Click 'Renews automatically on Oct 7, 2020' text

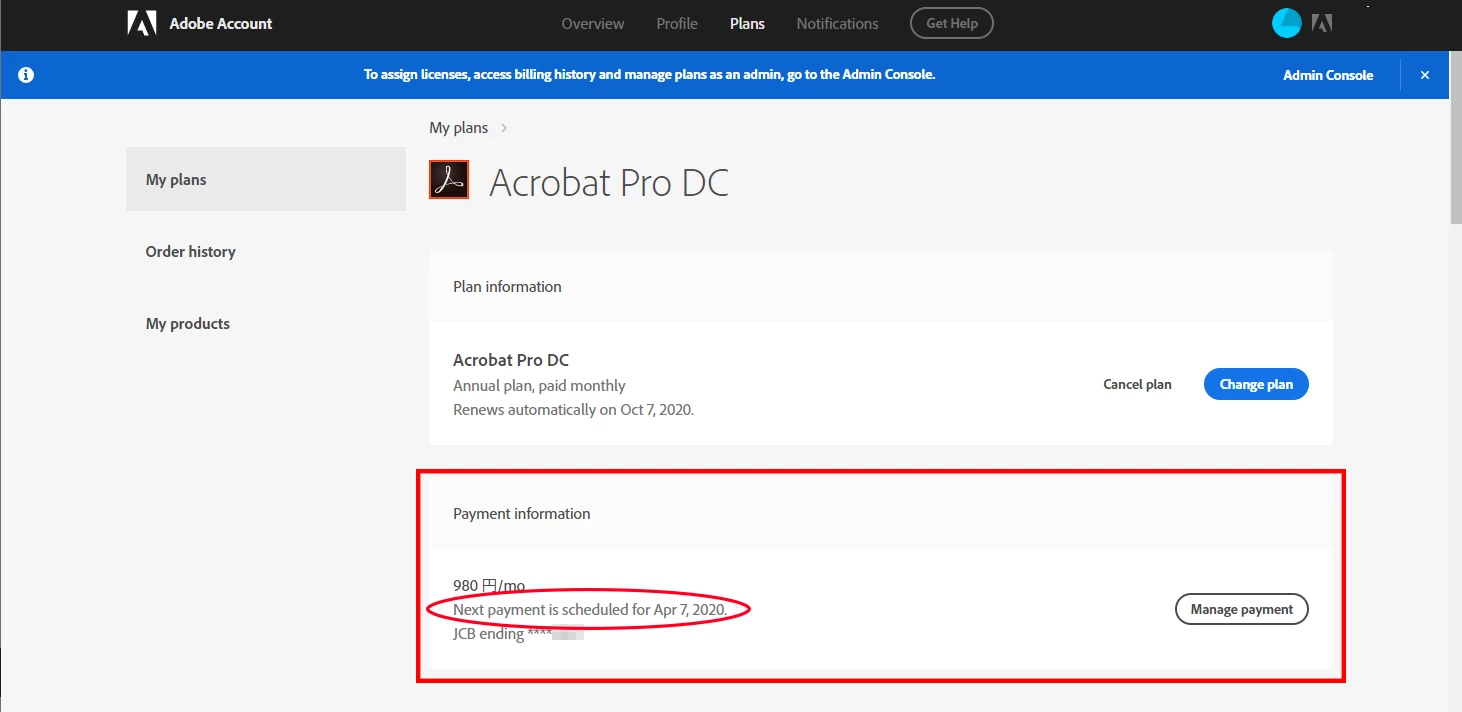573,409
